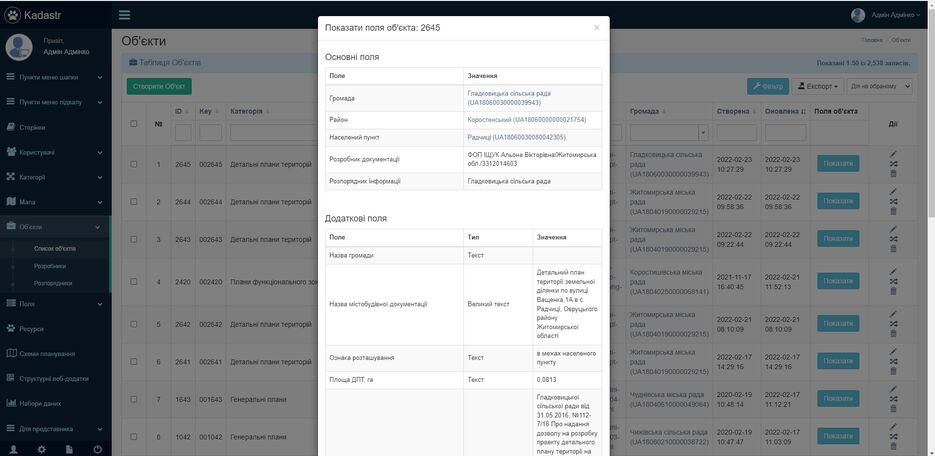This screenshot has height=456, width=935.
Task: Edit object 2641 with pencil icon
Action: click(x=893, y=352)
